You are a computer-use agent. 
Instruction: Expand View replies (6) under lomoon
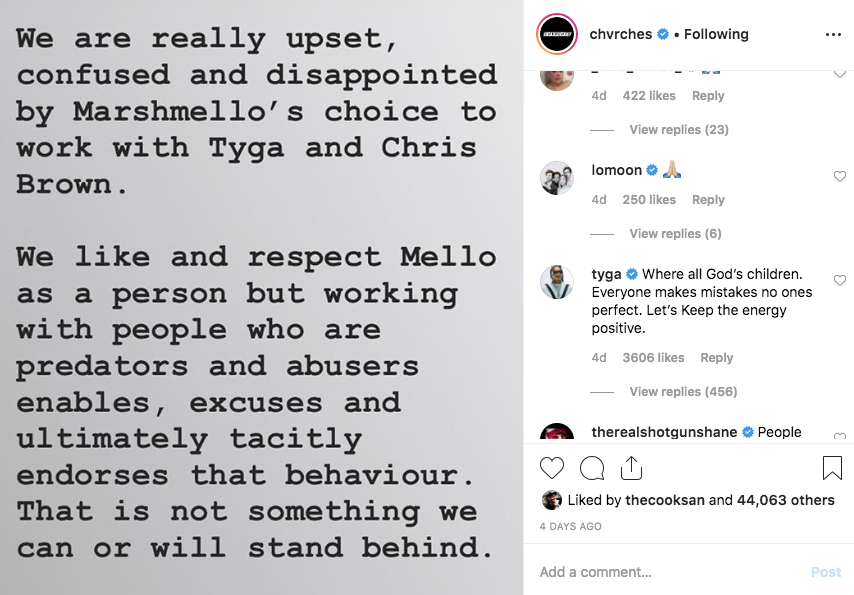tap(674, 234)
